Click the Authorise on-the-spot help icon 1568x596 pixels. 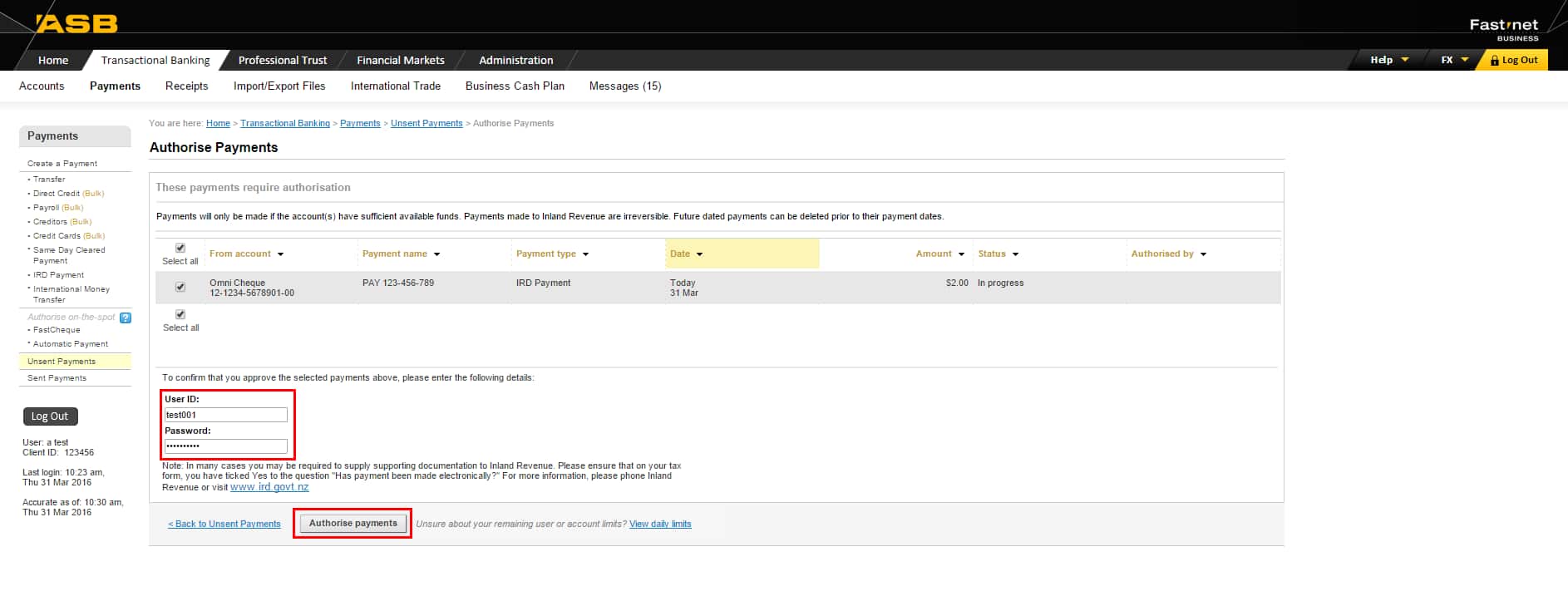126,318
